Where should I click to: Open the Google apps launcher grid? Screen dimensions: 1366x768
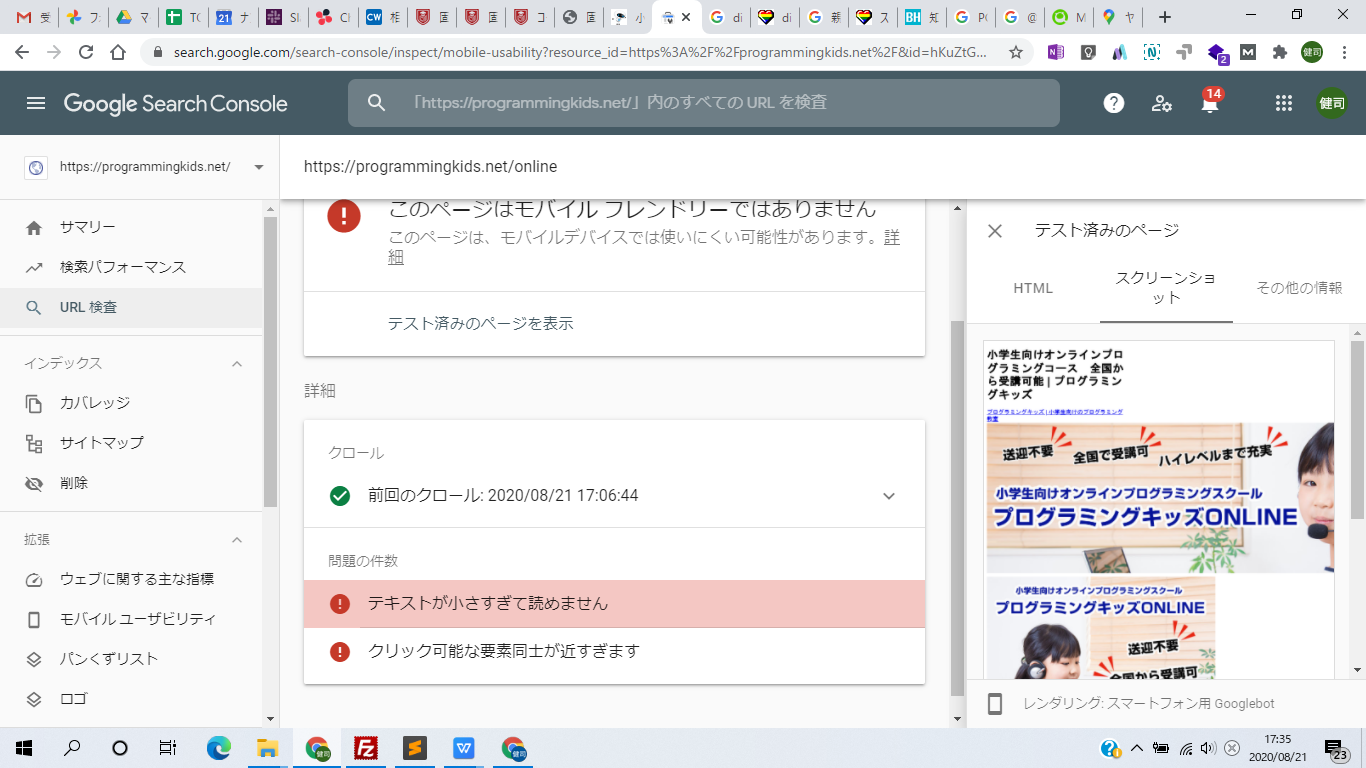(1283, 103)
